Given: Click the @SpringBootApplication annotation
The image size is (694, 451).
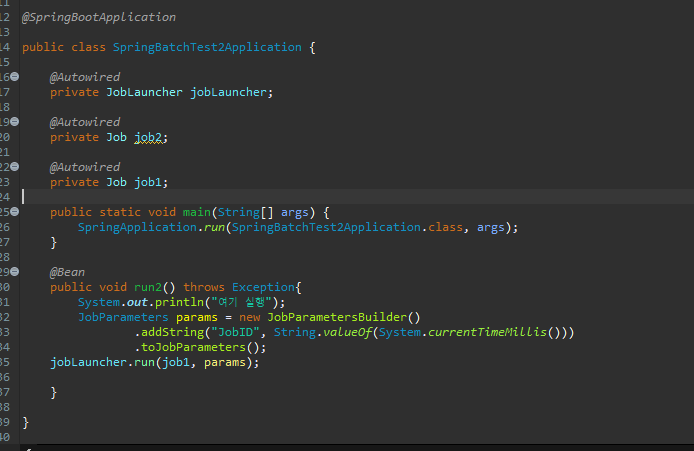Looking at the screenshot, I should pyautogui.click(x=99, y=17).
